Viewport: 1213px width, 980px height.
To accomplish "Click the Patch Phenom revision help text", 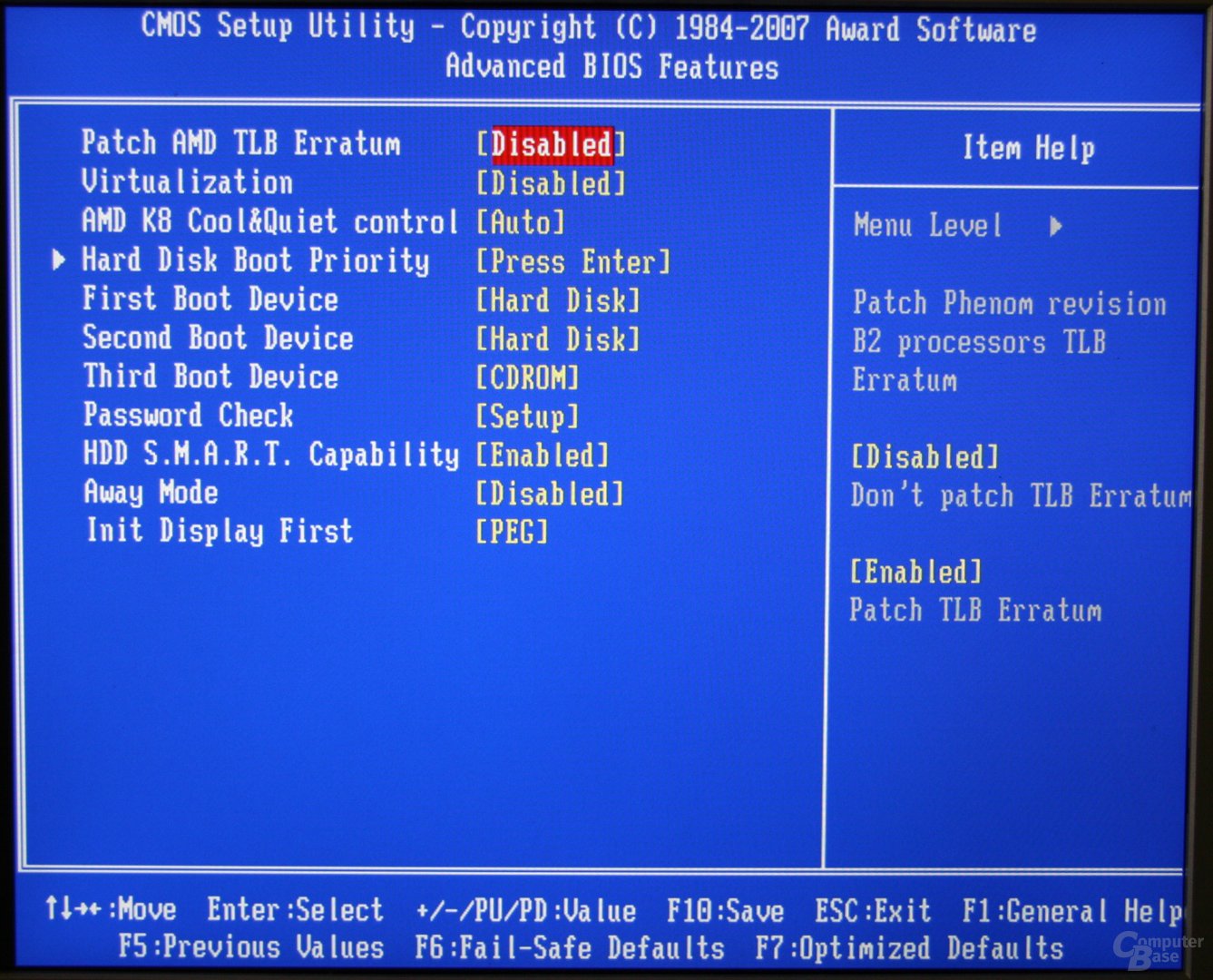I will click(x=1009, y=341).
